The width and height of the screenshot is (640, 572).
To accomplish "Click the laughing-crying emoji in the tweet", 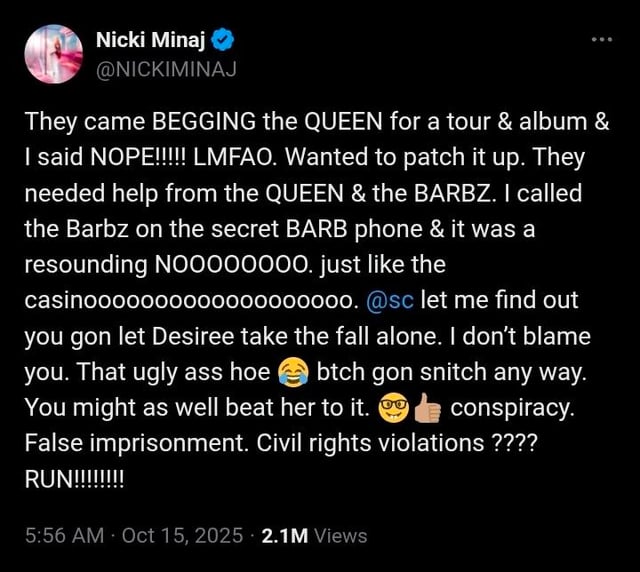I will [x=291, y=373].
